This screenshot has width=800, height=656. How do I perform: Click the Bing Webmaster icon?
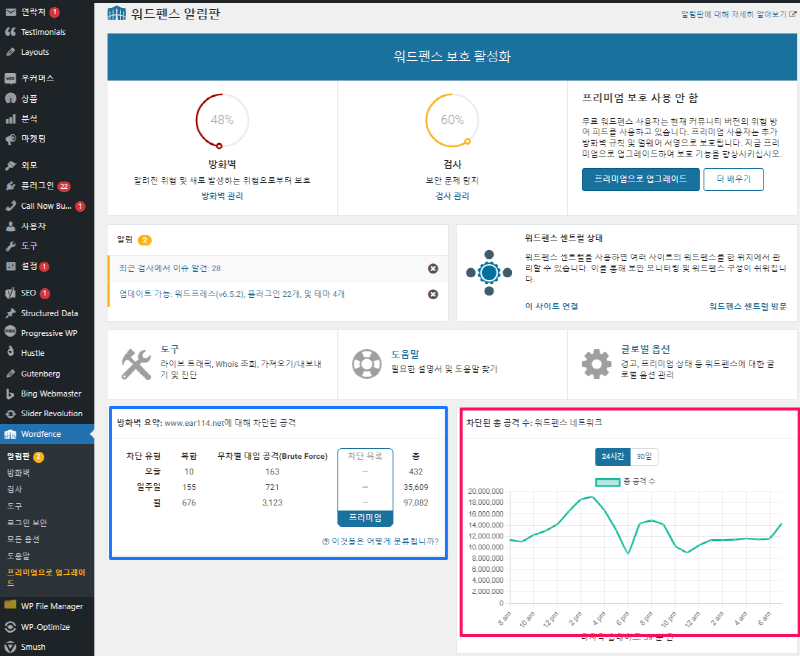[x=10, y=394]
